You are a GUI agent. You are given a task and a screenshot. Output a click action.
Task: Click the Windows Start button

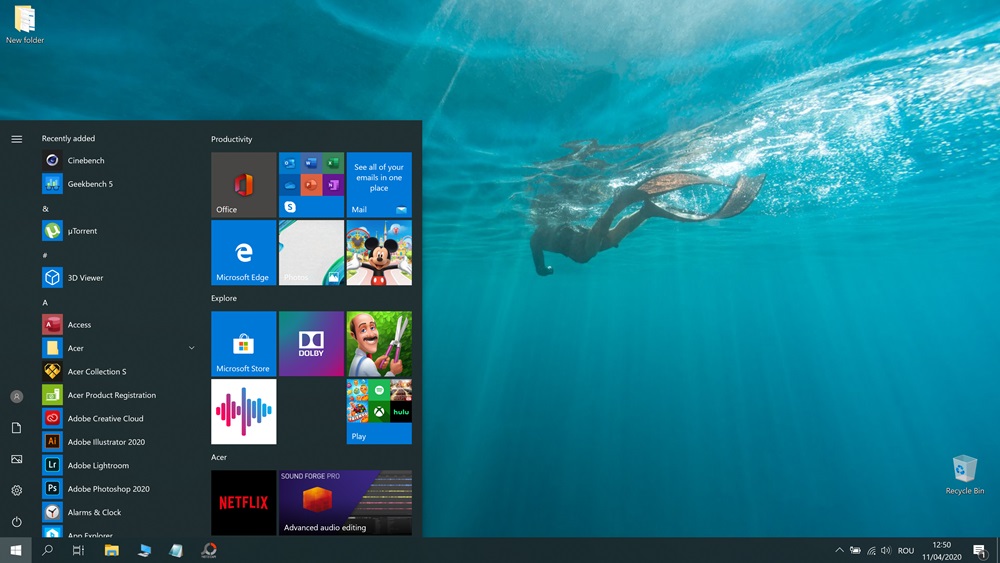[x=16, y=550]
